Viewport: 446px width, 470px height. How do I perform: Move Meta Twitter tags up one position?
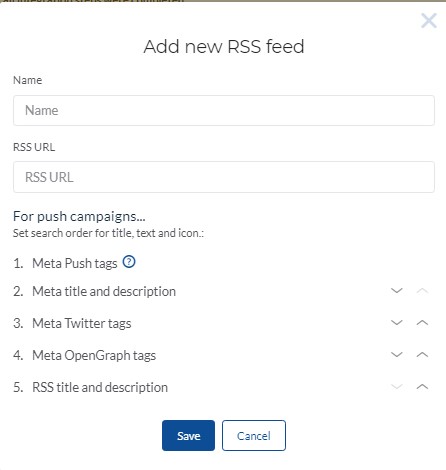(x=422, y=323)
